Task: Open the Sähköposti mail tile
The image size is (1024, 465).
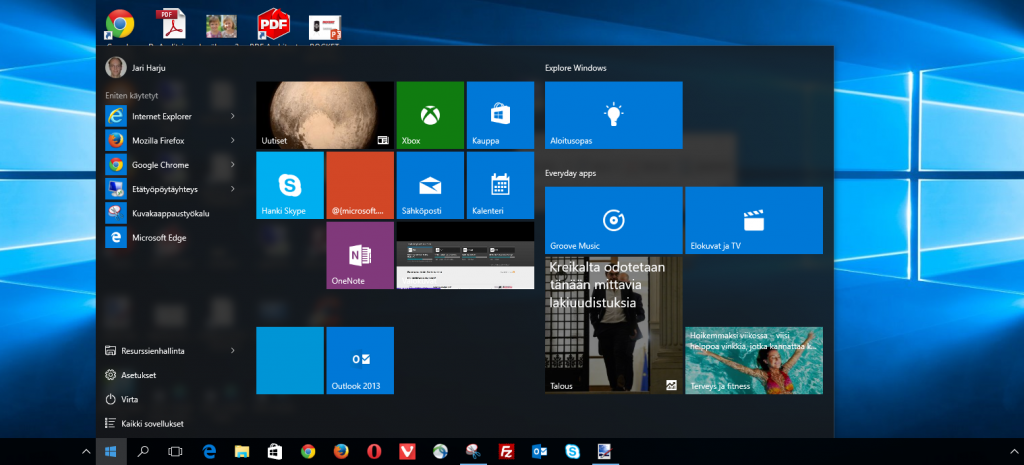Action: tap(430, 185)
